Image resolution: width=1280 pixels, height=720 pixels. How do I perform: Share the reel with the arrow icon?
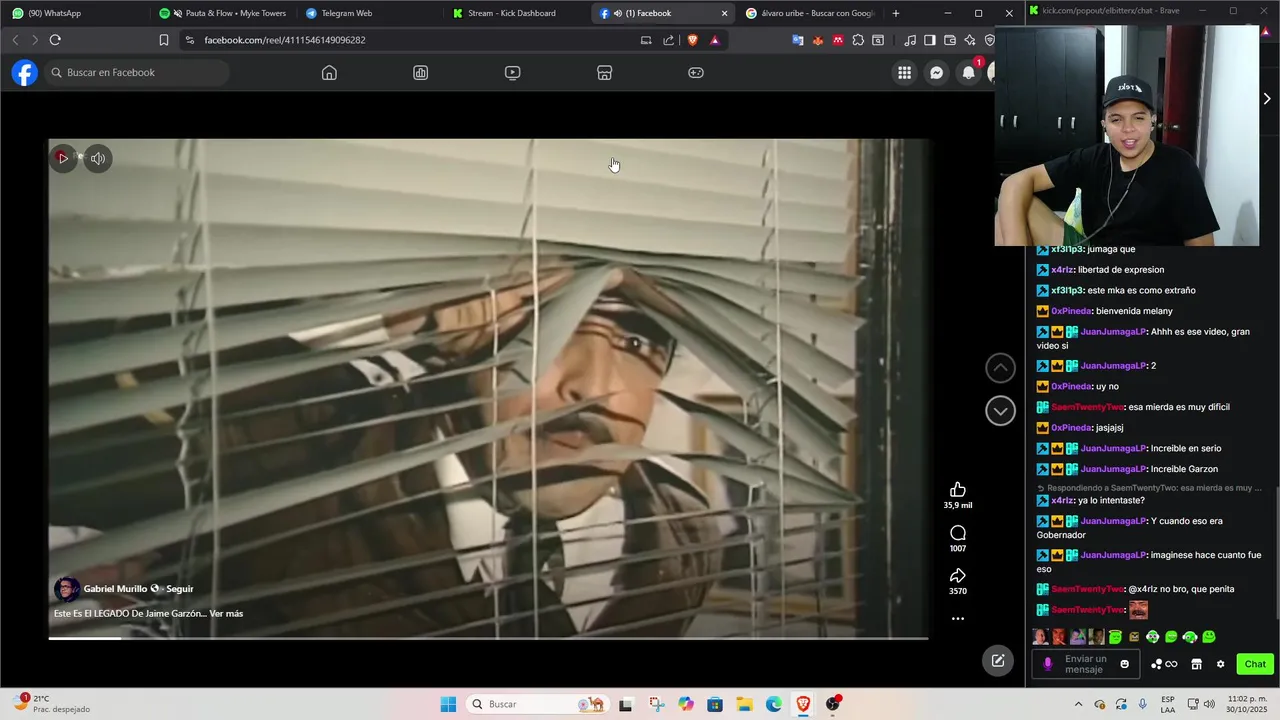(958, 575)
